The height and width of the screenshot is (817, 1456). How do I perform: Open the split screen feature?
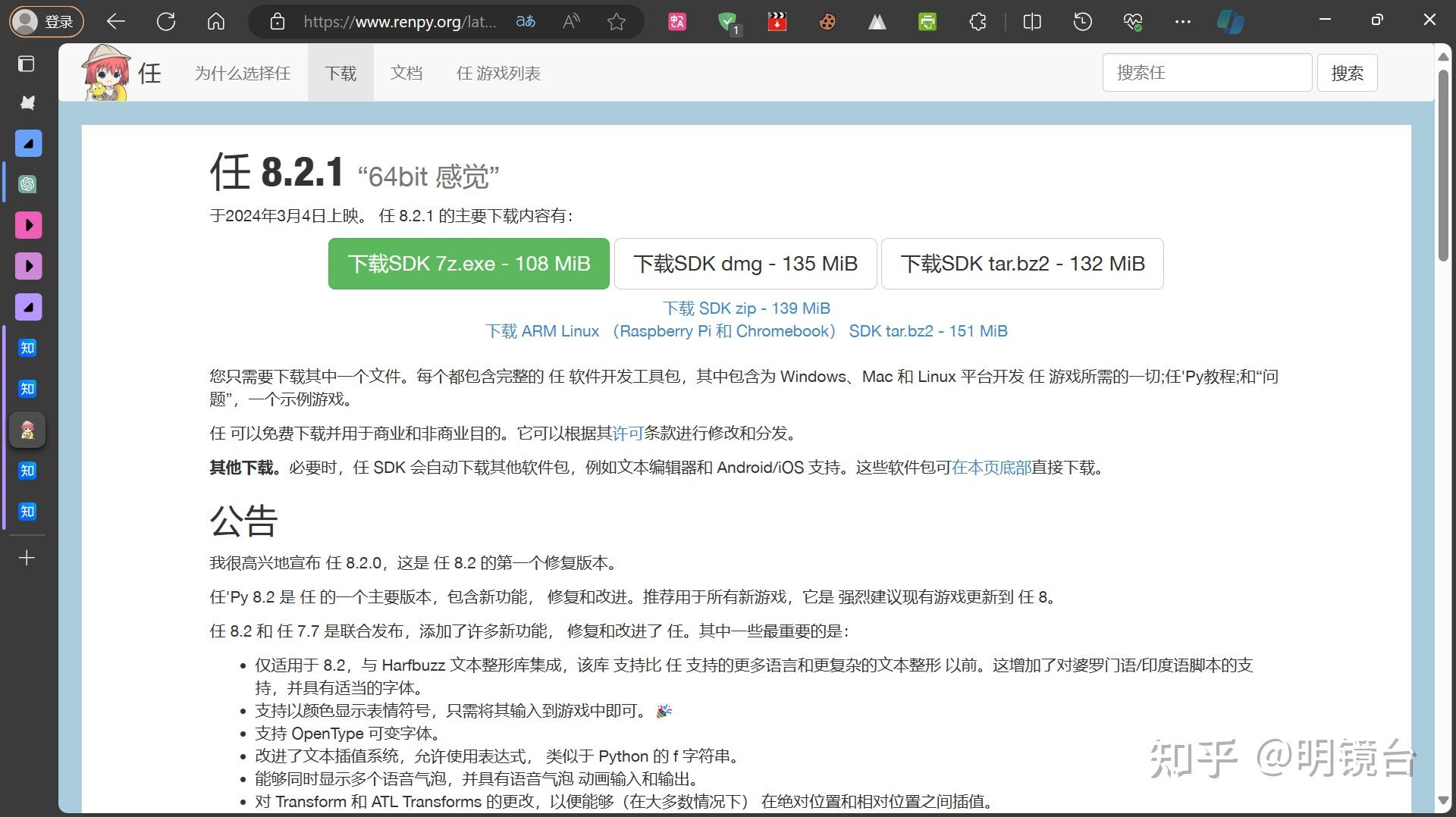(1031, 21)
